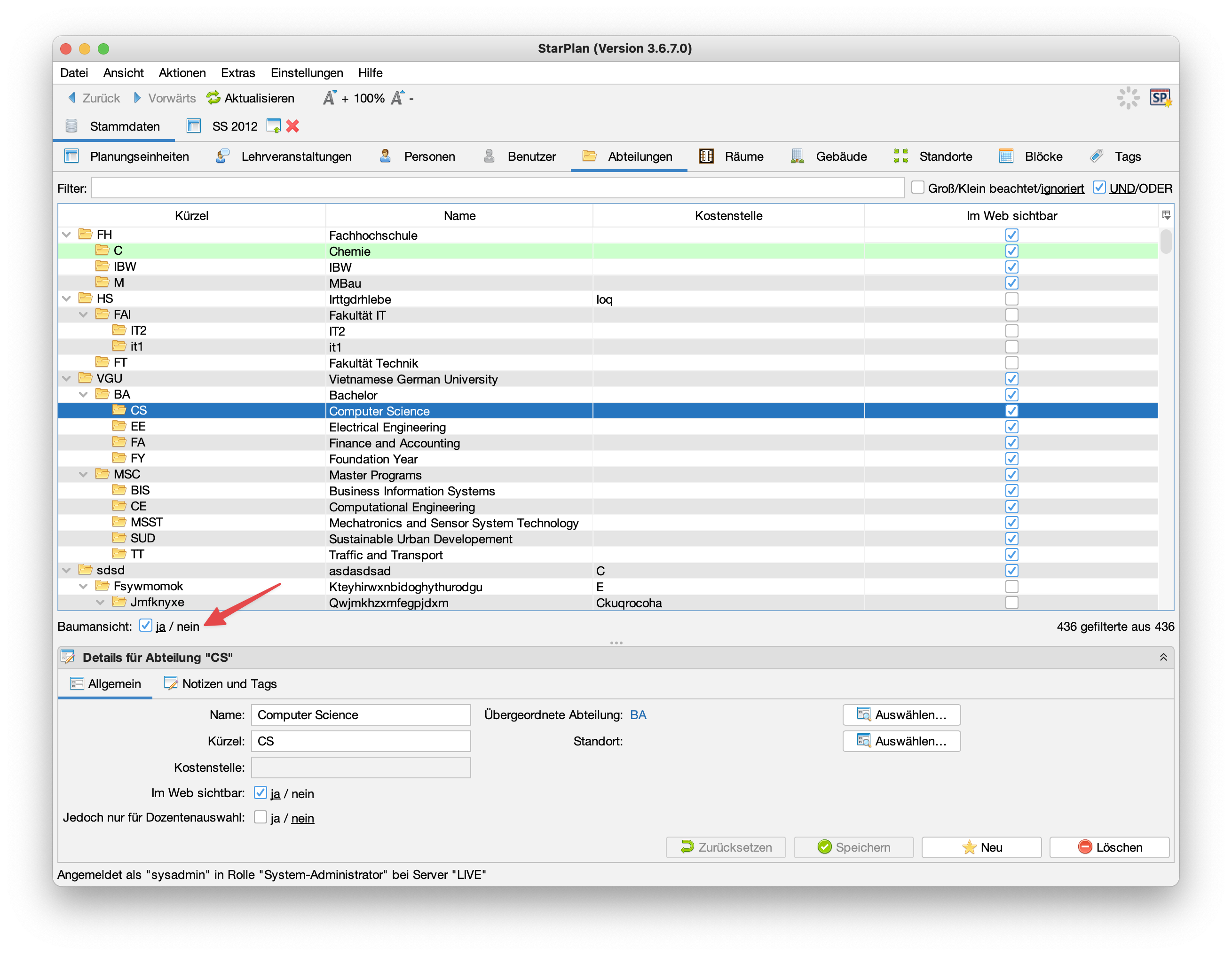Collapse the details panel with double chevron
This screenshot has height=956, width=1232.
pos(1163,657)
